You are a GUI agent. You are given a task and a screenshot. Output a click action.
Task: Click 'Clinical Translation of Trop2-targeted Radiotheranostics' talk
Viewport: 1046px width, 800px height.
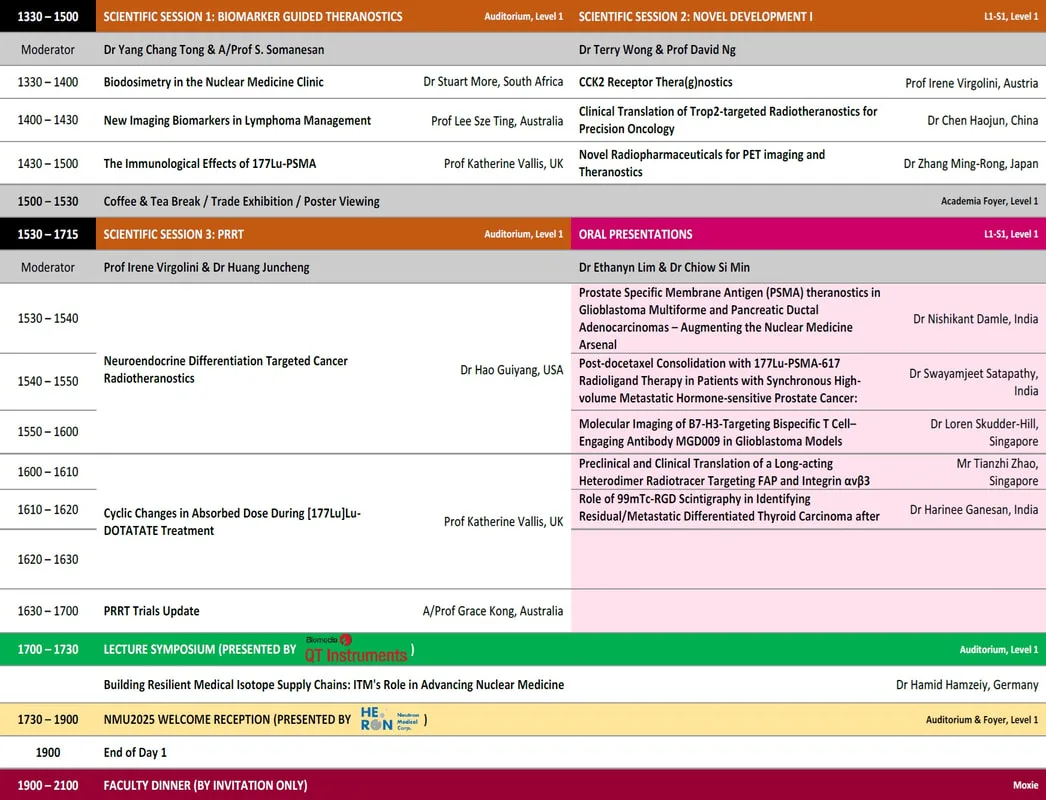(x=728, y=120)
